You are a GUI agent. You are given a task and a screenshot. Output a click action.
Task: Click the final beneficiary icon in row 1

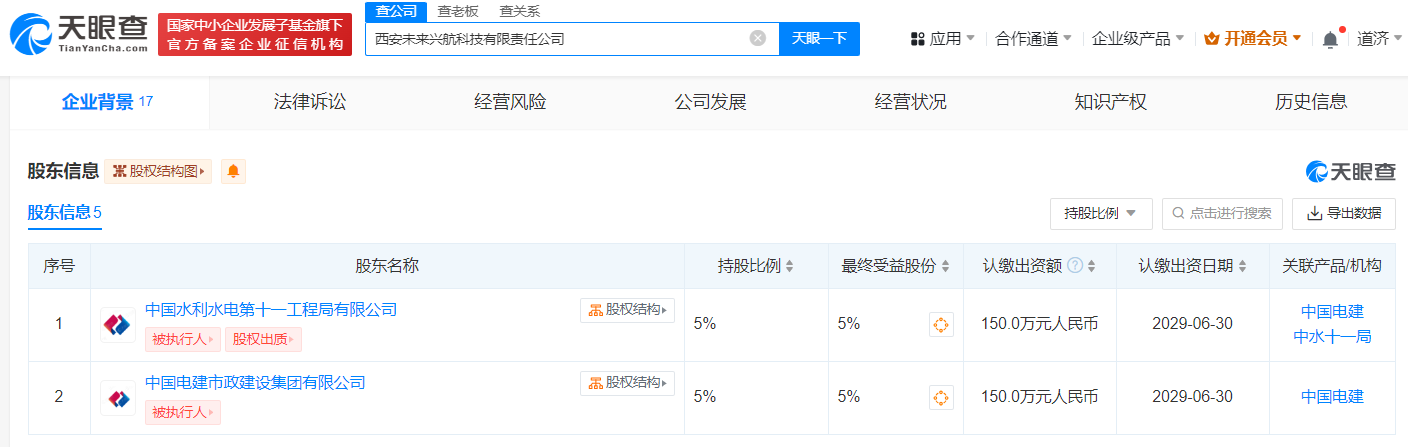pos(941,324)
